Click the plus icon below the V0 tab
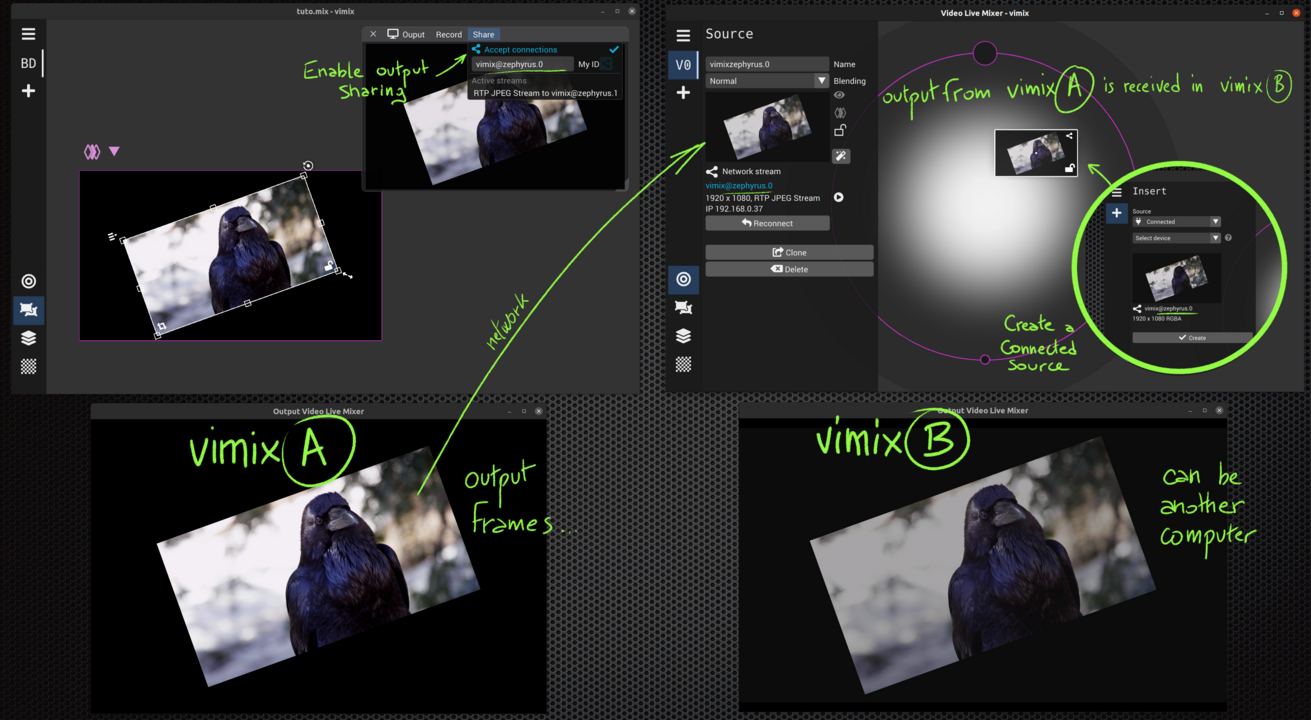The width and height of the screenshot is (1311, 720). pyautogui.click(x=683, y=93)
